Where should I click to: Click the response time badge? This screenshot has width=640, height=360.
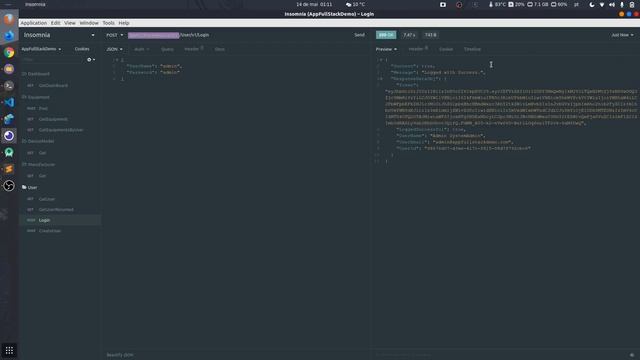coord(409,35)
